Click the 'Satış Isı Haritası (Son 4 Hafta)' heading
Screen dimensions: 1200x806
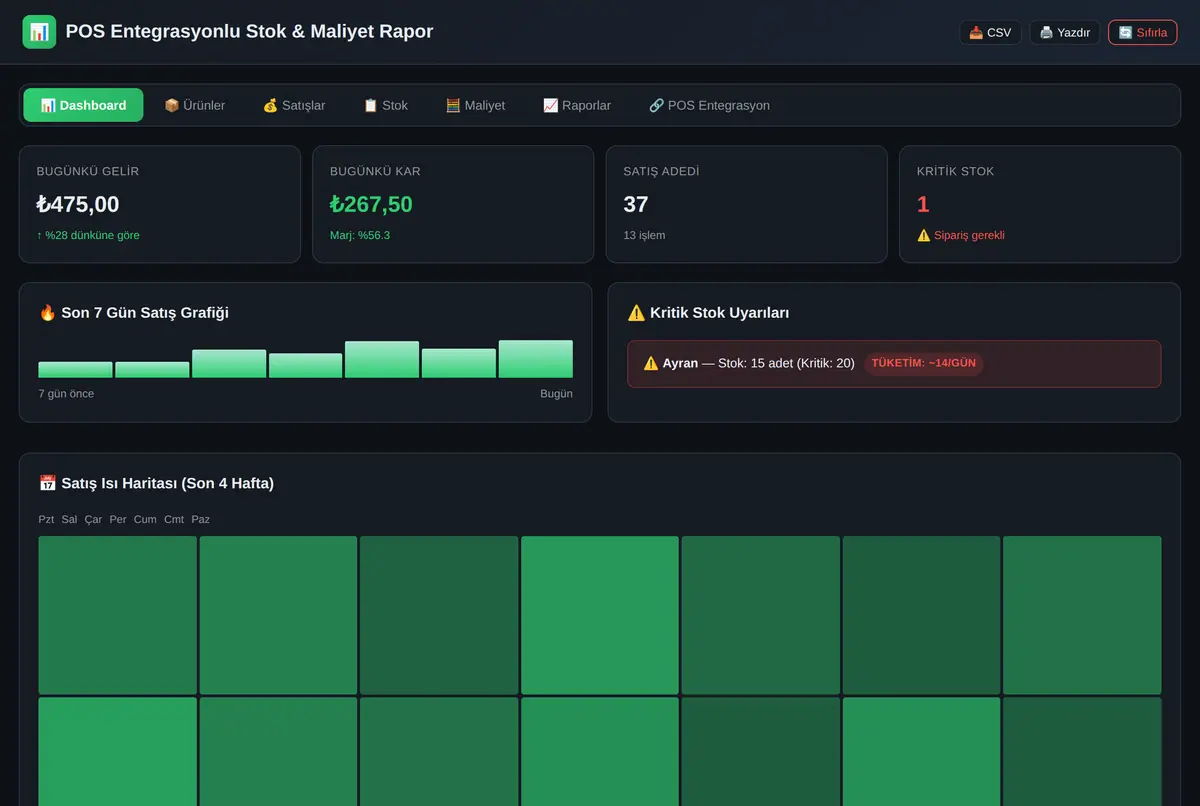(156, 483)
